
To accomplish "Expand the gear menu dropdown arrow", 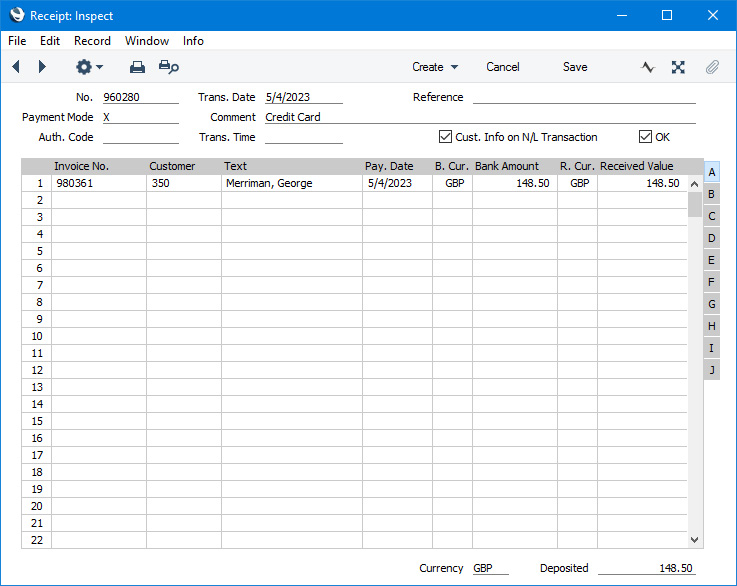I will click(100, 67).
